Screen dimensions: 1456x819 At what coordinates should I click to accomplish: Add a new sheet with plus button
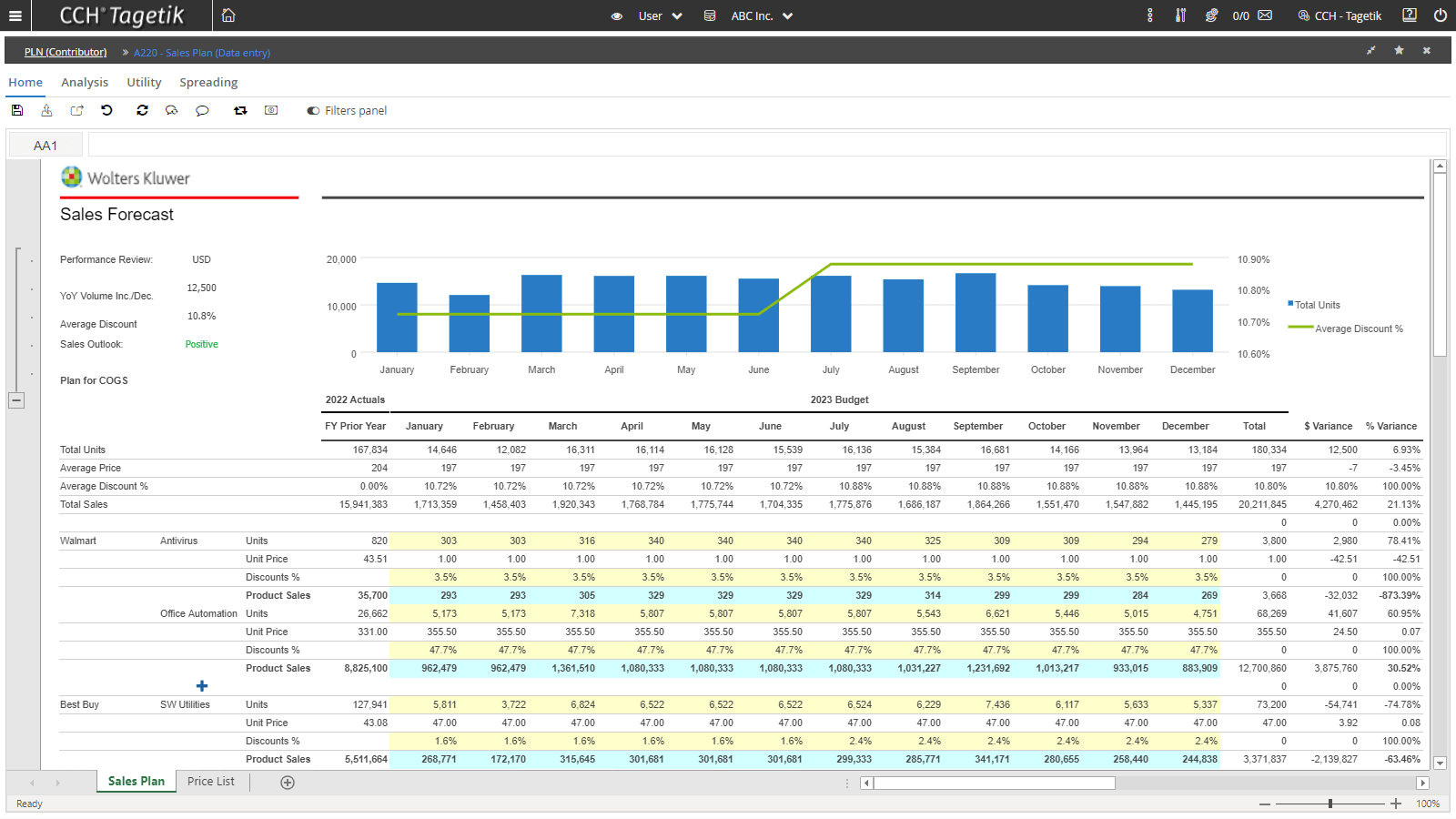pyautogui.click(x=288, y=783)
